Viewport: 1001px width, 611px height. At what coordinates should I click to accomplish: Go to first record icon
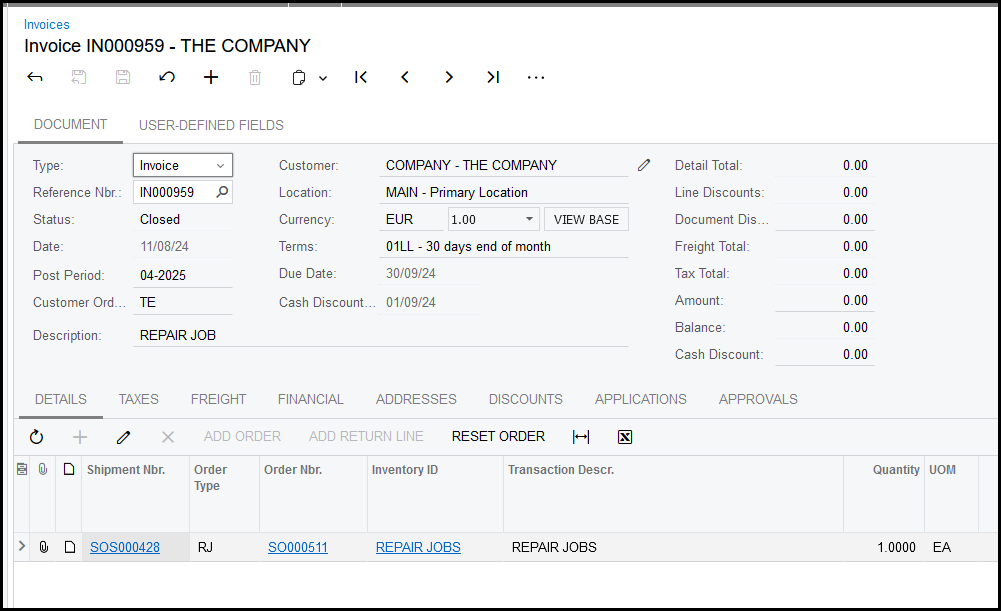click(361, 77)
